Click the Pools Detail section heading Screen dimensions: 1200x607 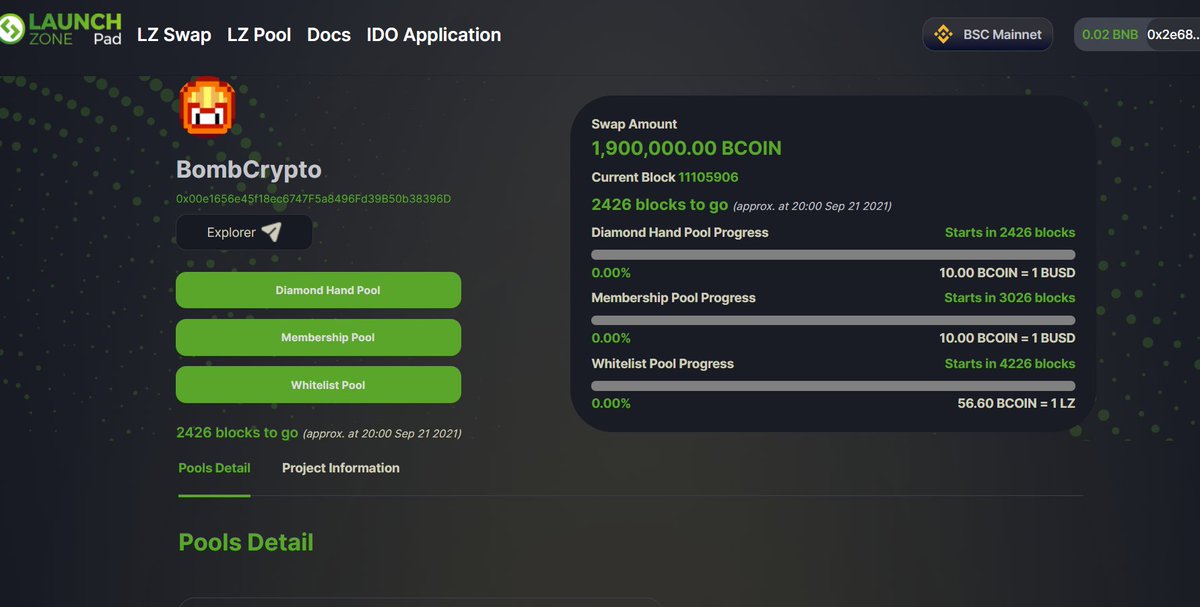click(x=246, y=542)
